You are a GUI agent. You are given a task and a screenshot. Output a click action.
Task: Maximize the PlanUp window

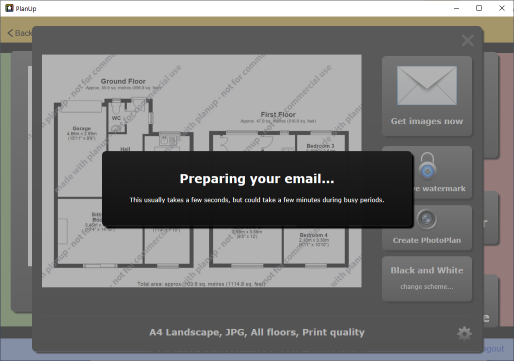coord(479,8)
